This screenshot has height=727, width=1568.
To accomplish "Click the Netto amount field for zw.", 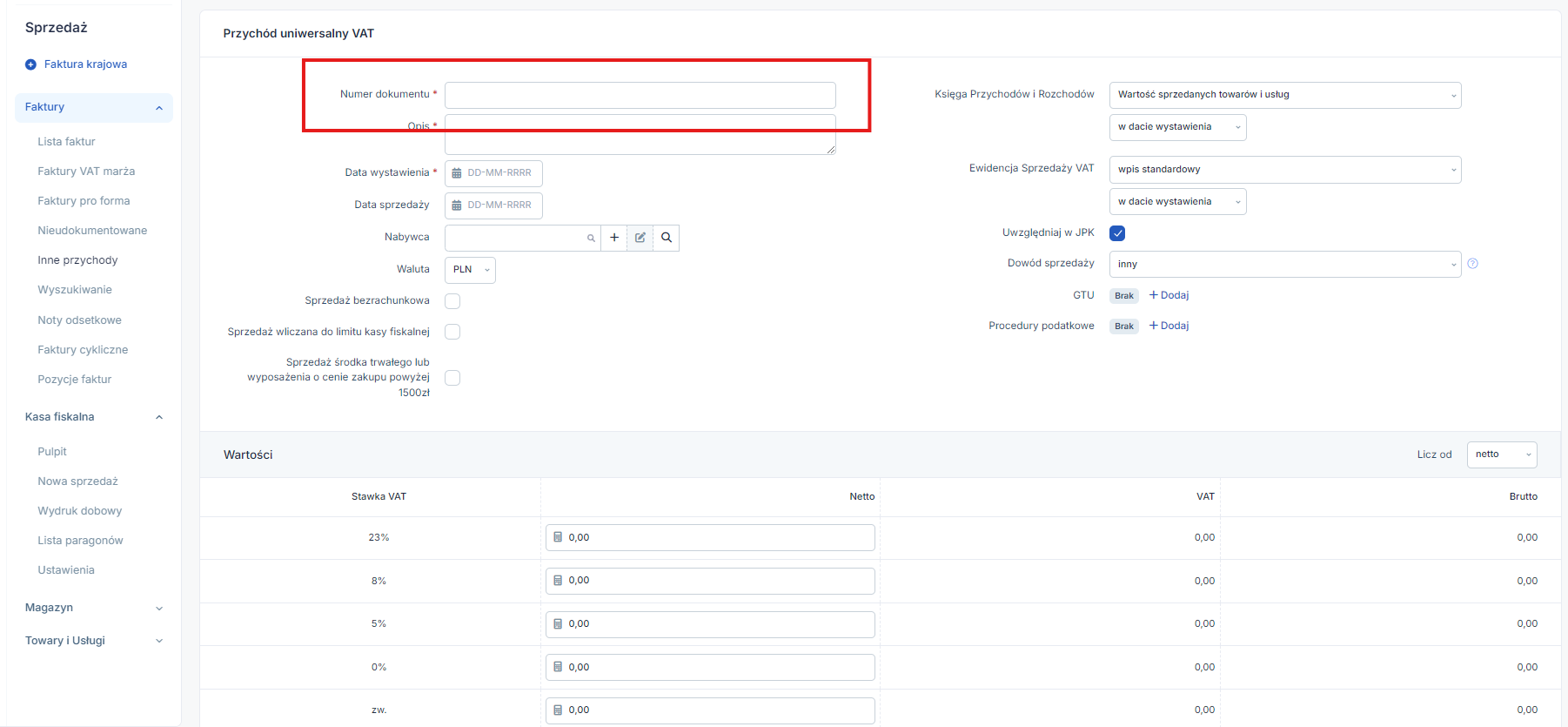I will click(x=710, y=710).
